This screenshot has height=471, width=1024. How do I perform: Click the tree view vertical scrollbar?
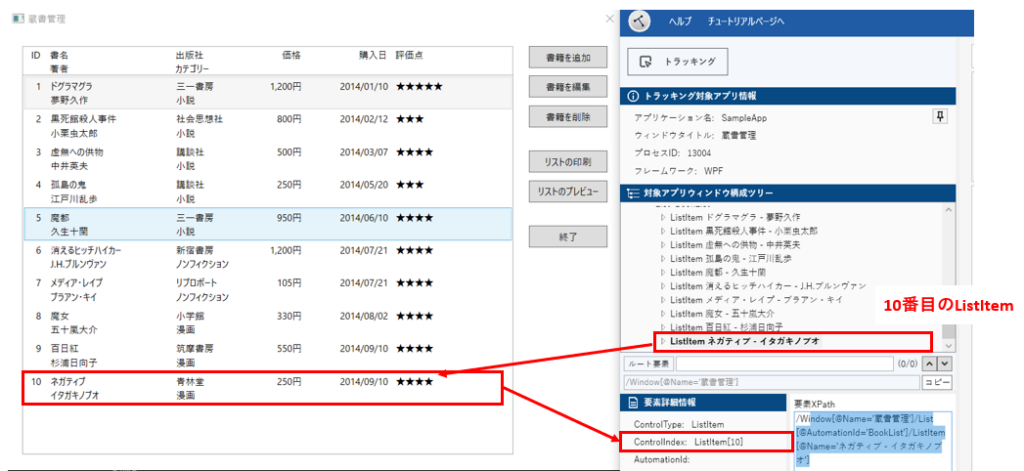click(x=963, y=280)
